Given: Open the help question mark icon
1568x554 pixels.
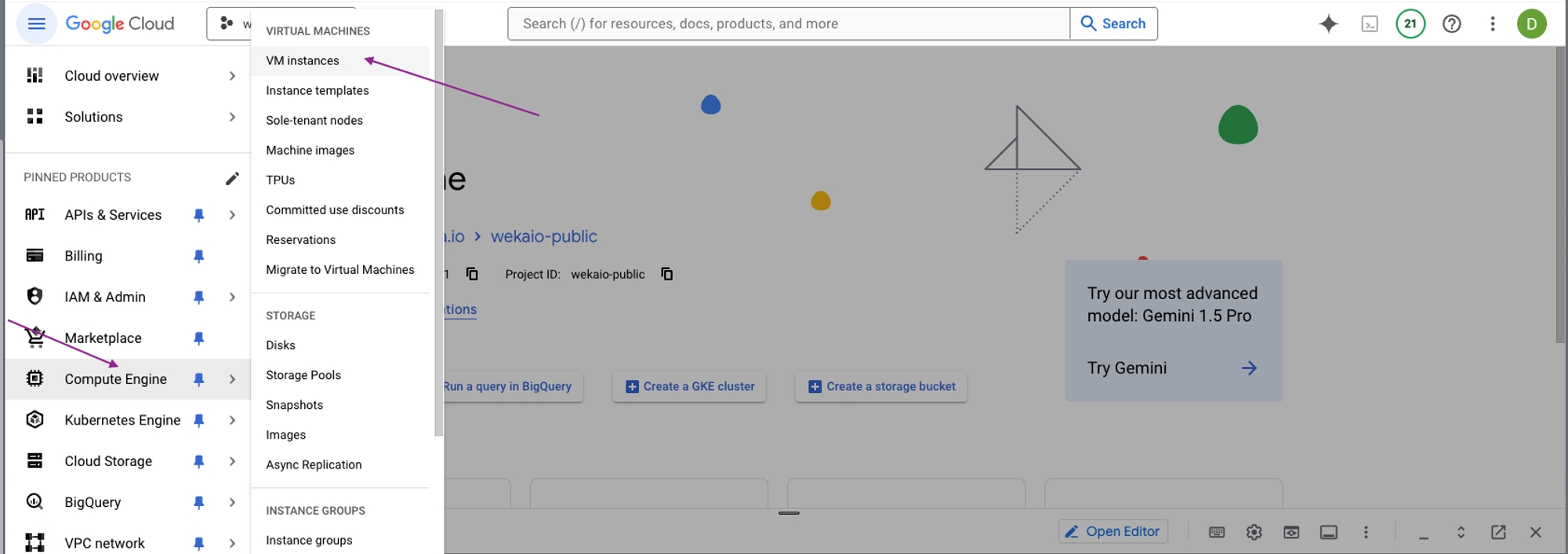Looking at the screenshot, I should pos(1452,24).
